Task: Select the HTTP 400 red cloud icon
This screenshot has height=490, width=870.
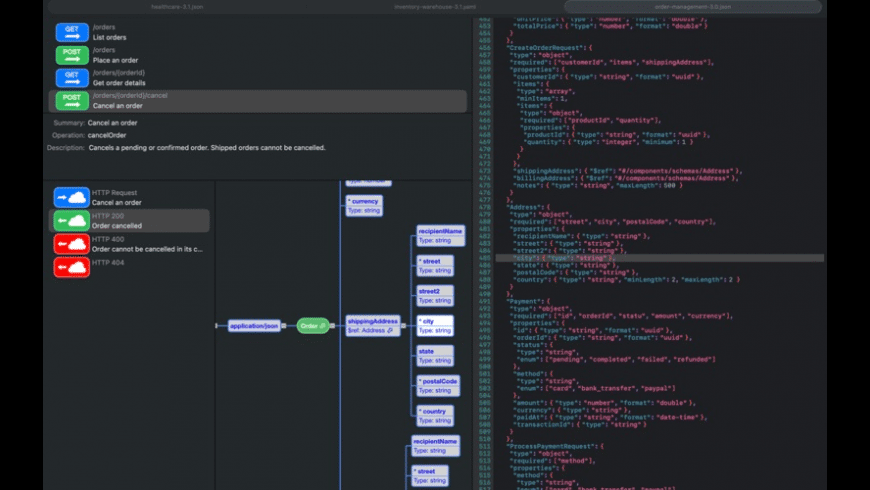Action: click(72, 244)
